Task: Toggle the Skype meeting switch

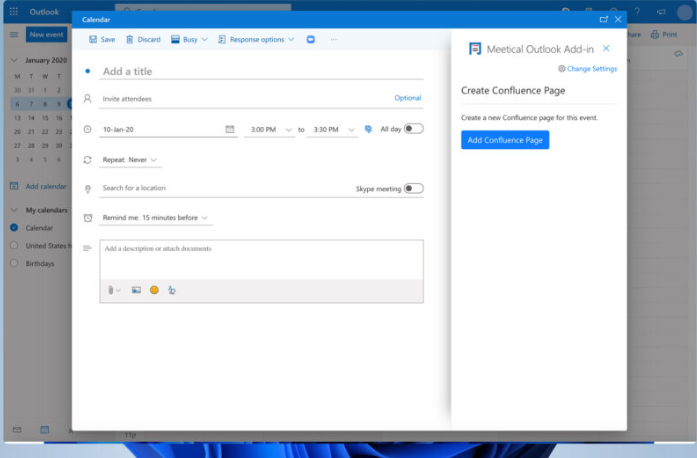Action: pyautogui.click(x=413, y=189)
